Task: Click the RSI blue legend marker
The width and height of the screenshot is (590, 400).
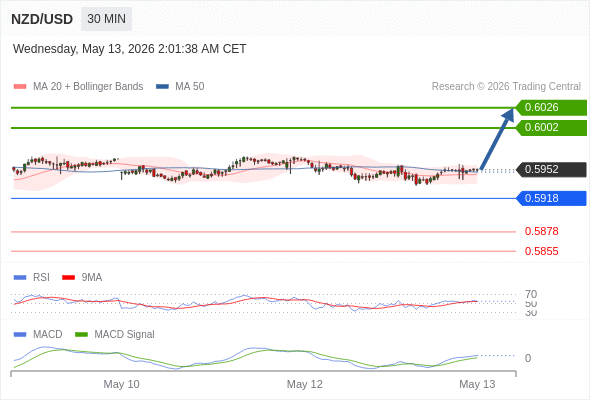Action: point(20,278)
